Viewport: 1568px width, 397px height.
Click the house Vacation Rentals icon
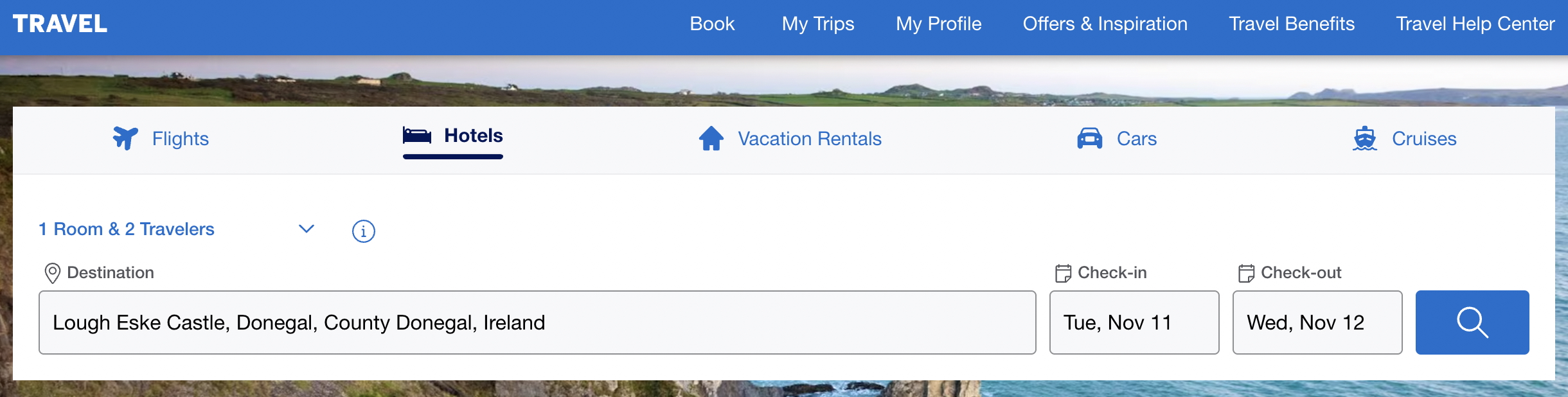711,138
